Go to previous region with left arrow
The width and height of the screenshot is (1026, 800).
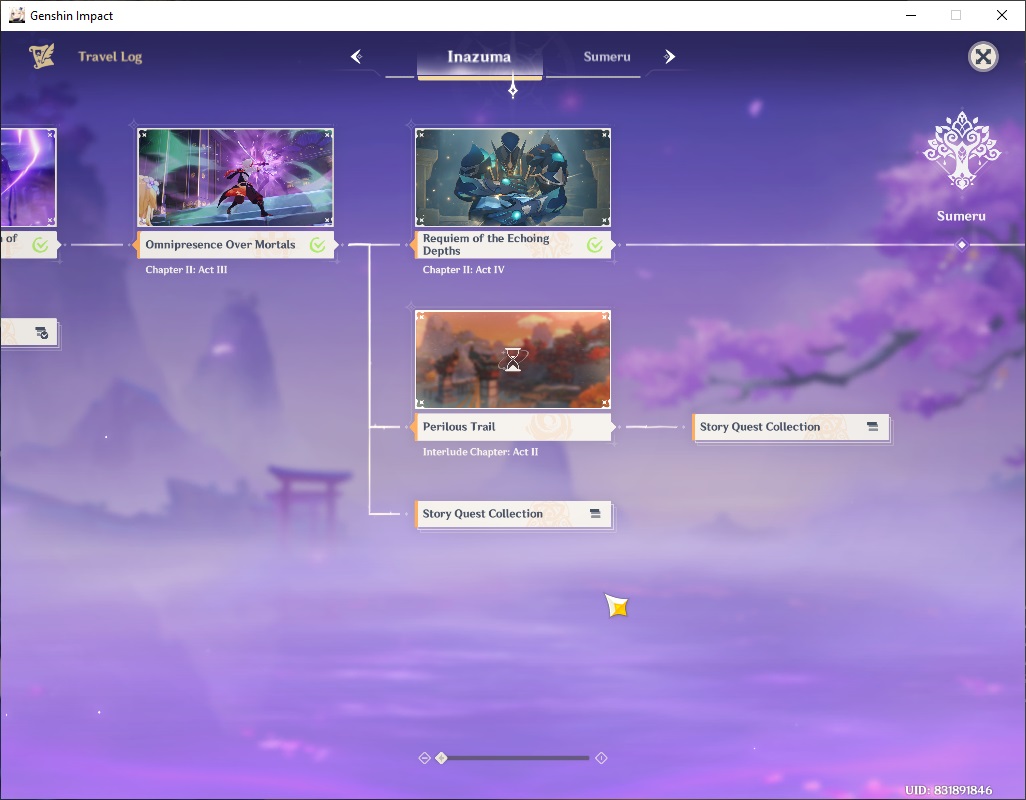(x=357, y=57)
